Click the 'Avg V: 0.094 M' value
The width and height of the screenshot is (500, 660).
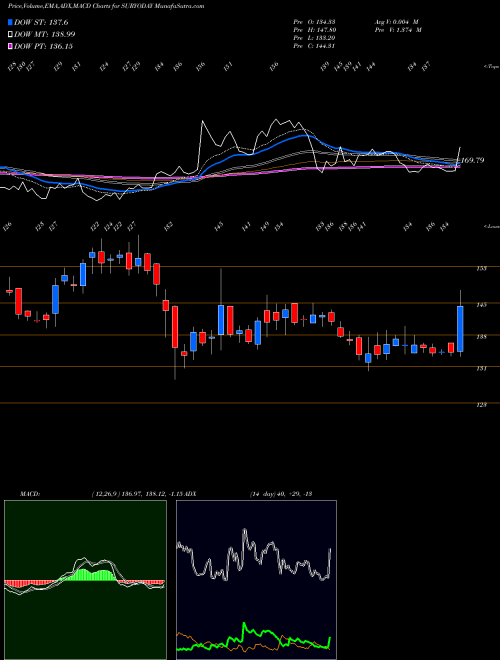tap(396, 21)
